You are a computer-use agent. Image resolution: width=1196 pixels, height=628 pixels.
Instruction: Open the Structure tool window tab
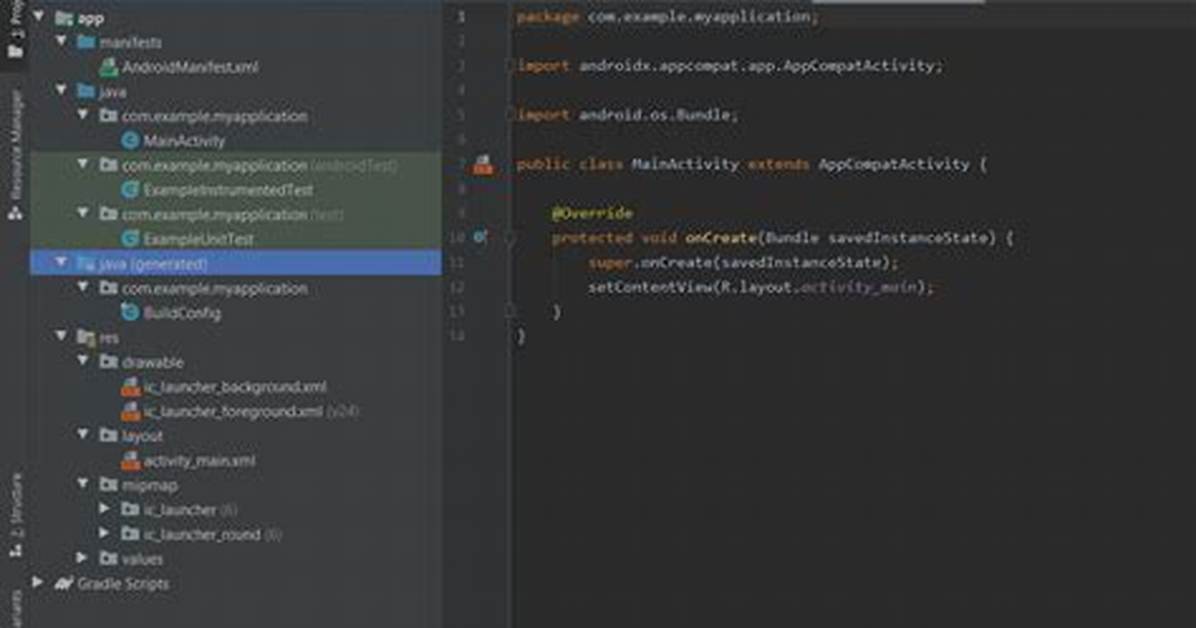point(14,514)
